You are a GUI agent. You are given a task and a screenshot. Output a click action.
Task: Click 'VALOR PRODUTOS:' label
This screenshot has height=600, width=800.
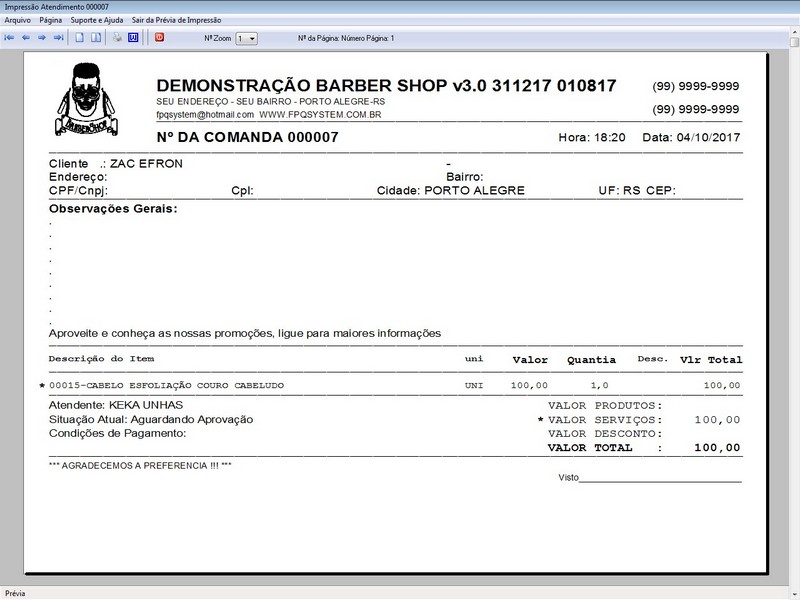605,406
